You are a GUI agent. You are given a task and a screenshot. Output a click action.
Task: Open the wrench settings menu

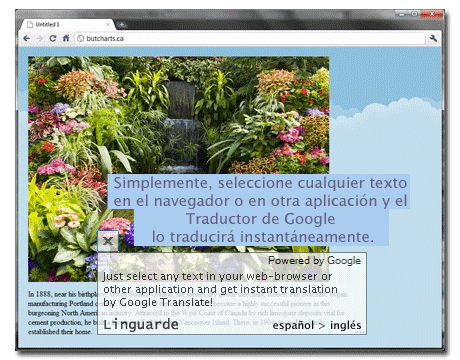click(x=433, y=38)
